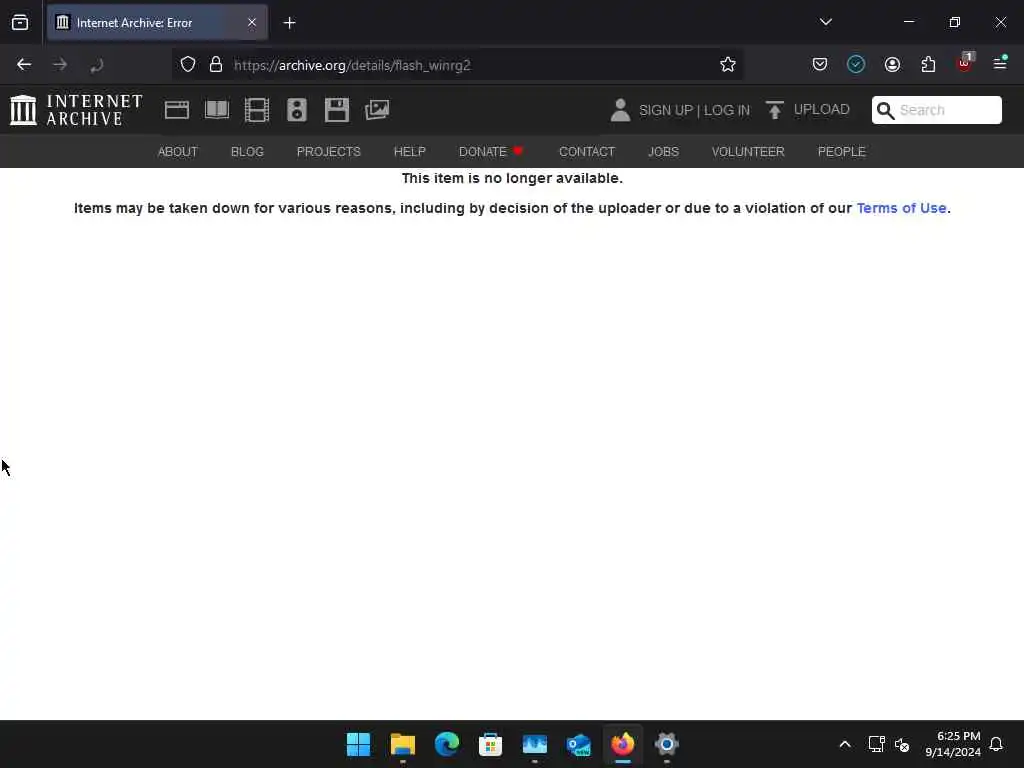The height and width of the screenshot is (768, 1024).
Task: Open the Audio speaker icon
Action: [x=296, y=110]
